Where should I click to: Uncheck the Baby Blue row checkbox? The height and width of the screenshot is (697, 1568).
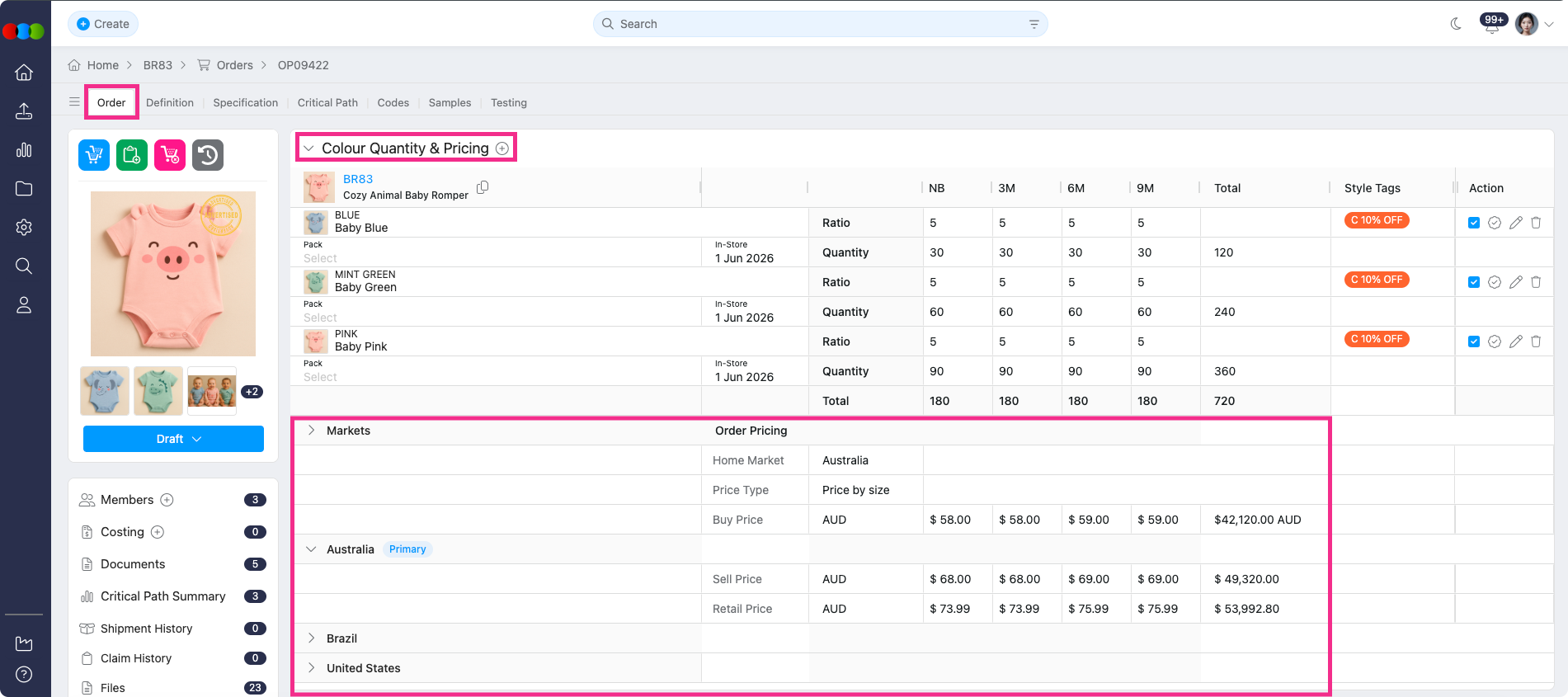tap(1474, 223)
